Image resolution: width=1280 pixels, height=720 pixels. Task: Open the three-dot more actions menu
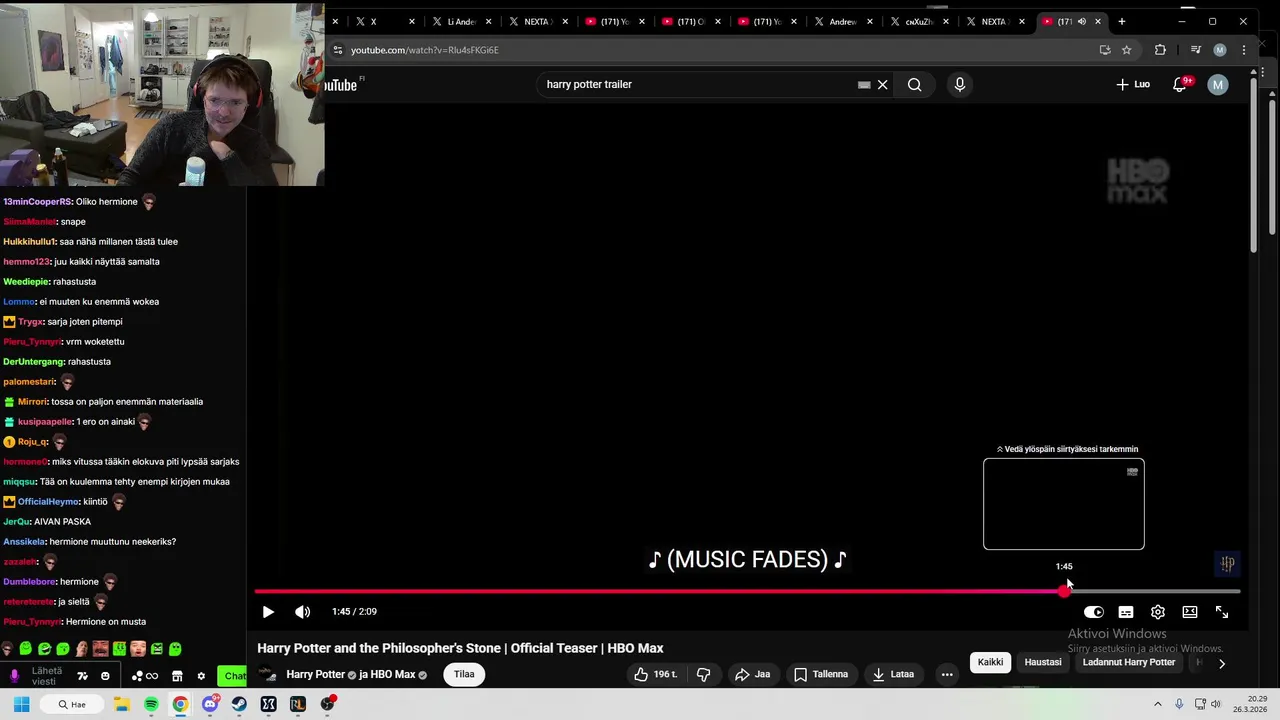coord(947,674)
